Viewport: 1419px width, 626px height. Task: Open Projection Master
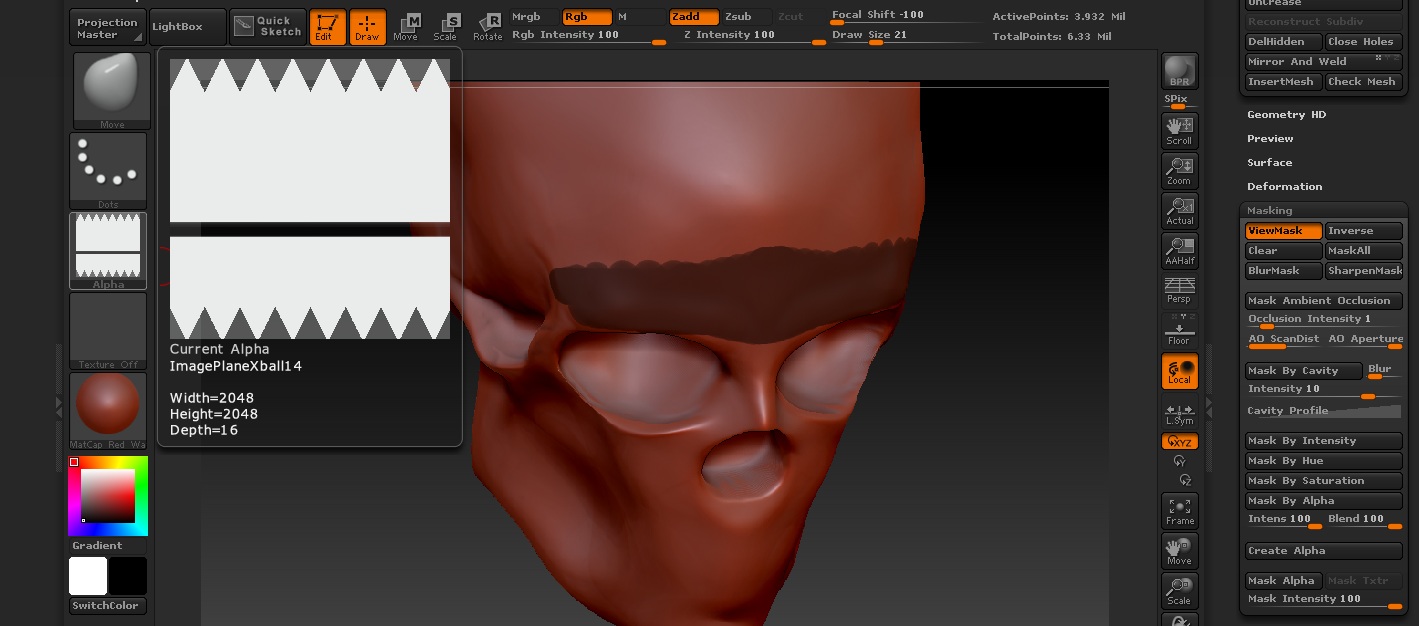click(108, 28)
